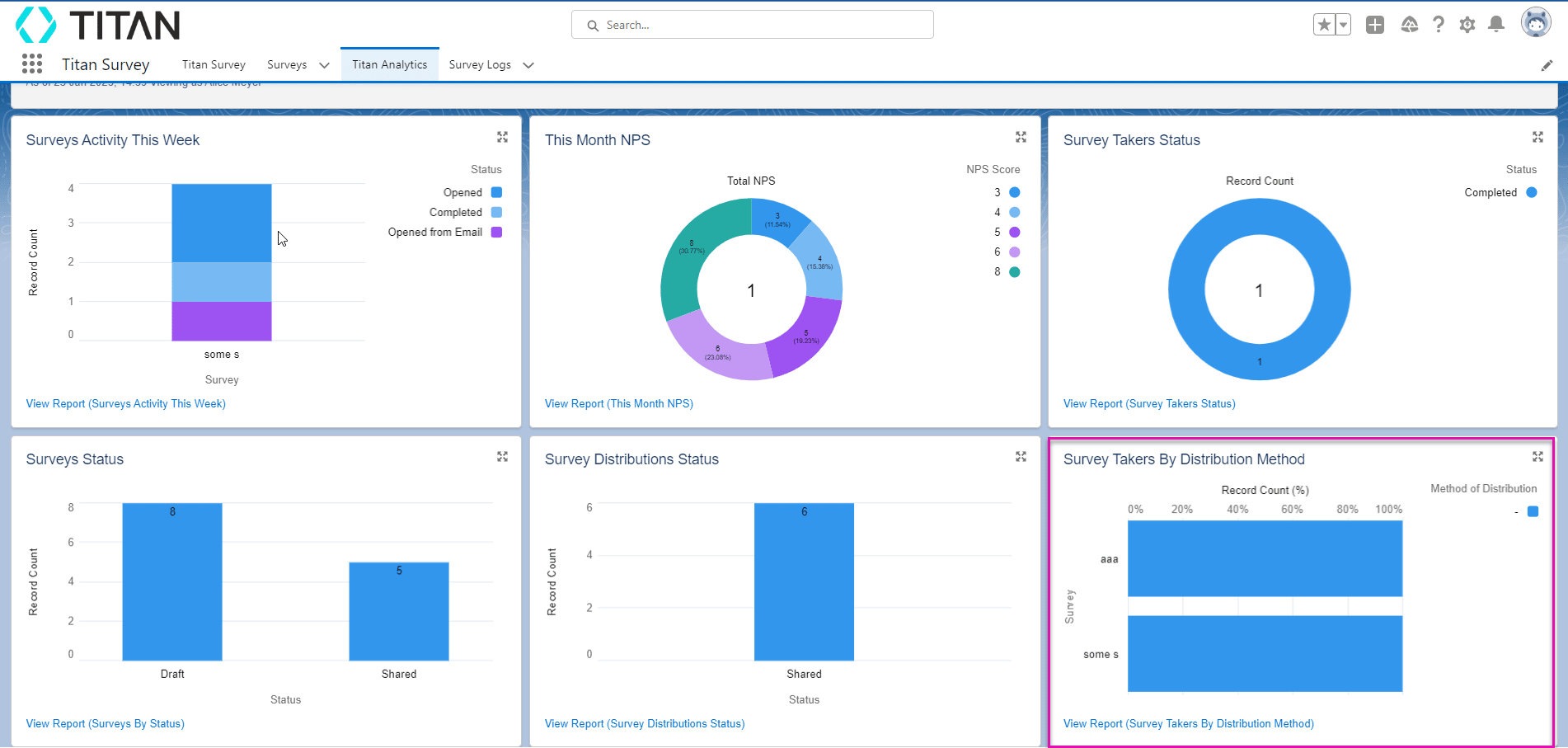
Task: Expand the Surveys tab dropdown chevron
Action: (x=324, y=65)
